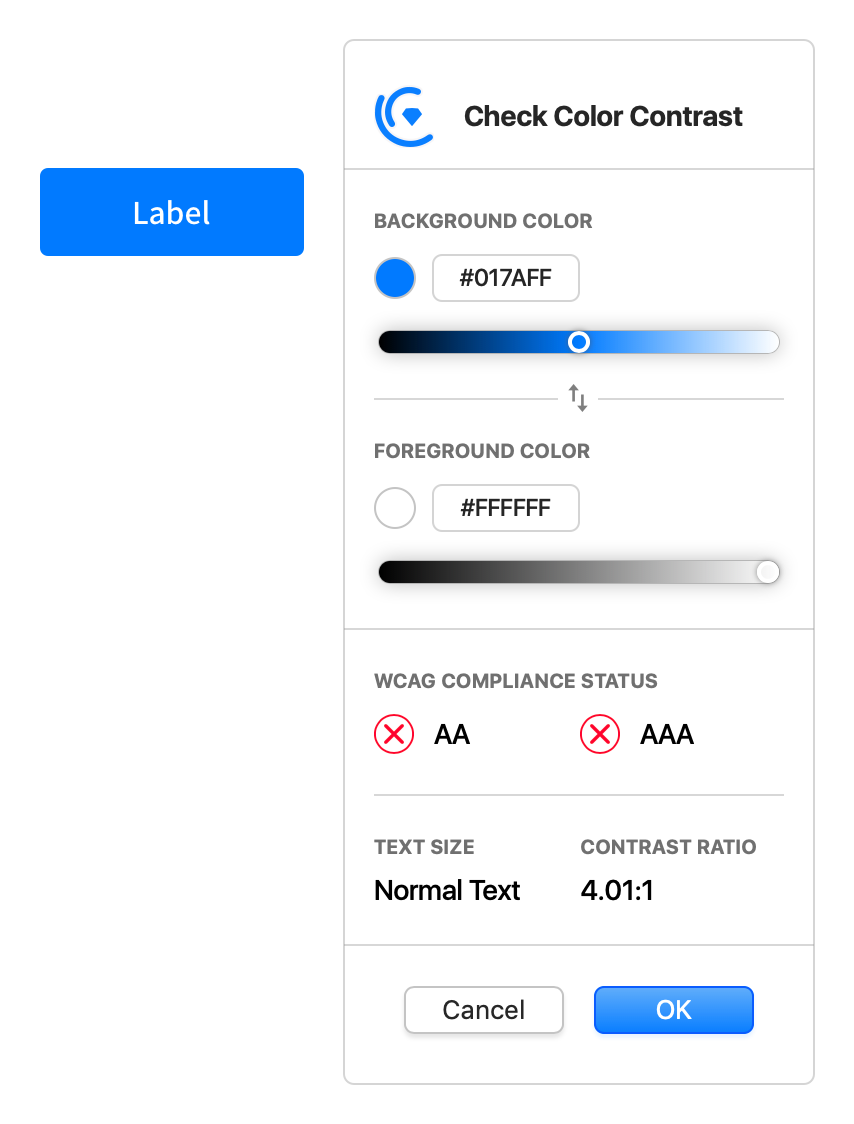
Task: Confirm the colors with the OK button
Action: click(674, 1010)
